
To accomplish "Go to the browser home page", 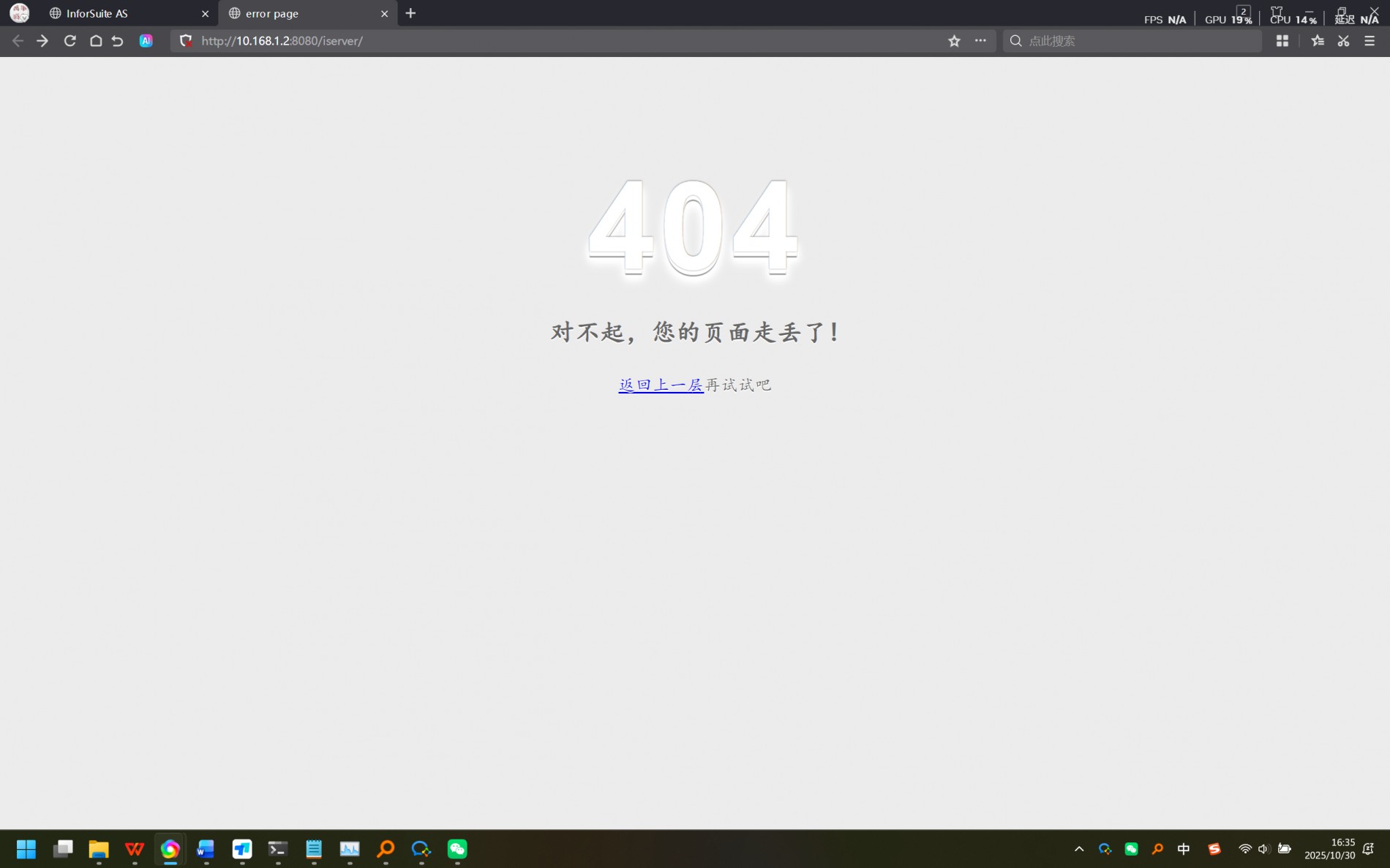I will [x=96, y=41].
